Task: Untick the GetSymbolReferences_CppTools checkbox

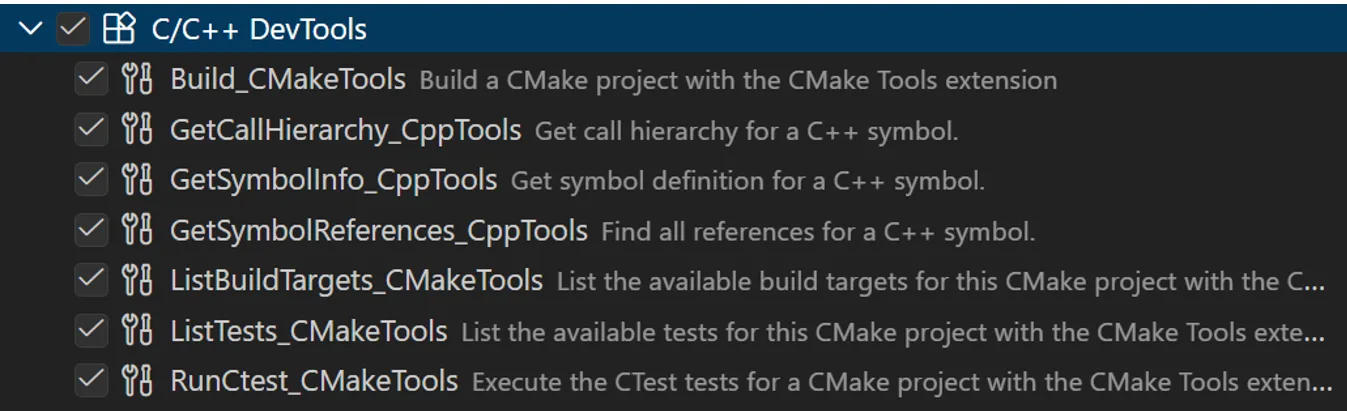Action: pos(91,230)
